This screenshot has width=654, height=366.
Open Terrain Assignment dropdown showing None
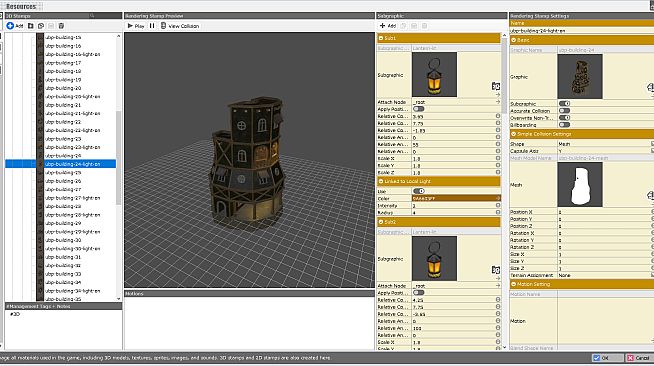click(x=606, y=275)
